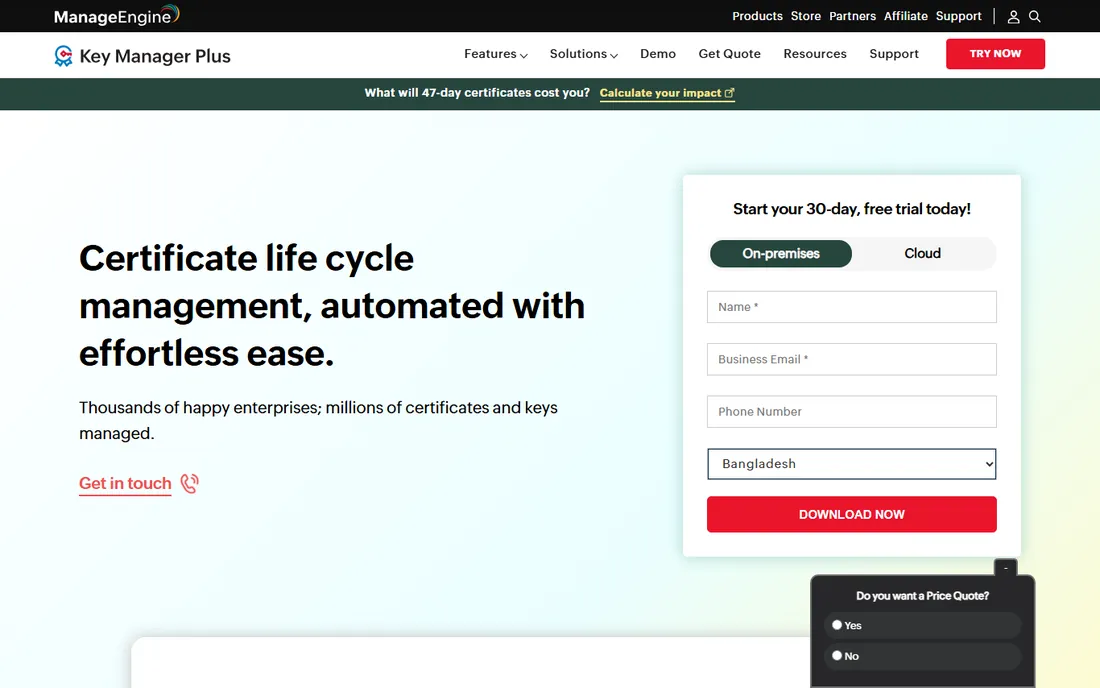
Task: Open Support in top black bar
Action: coord(958,16)
